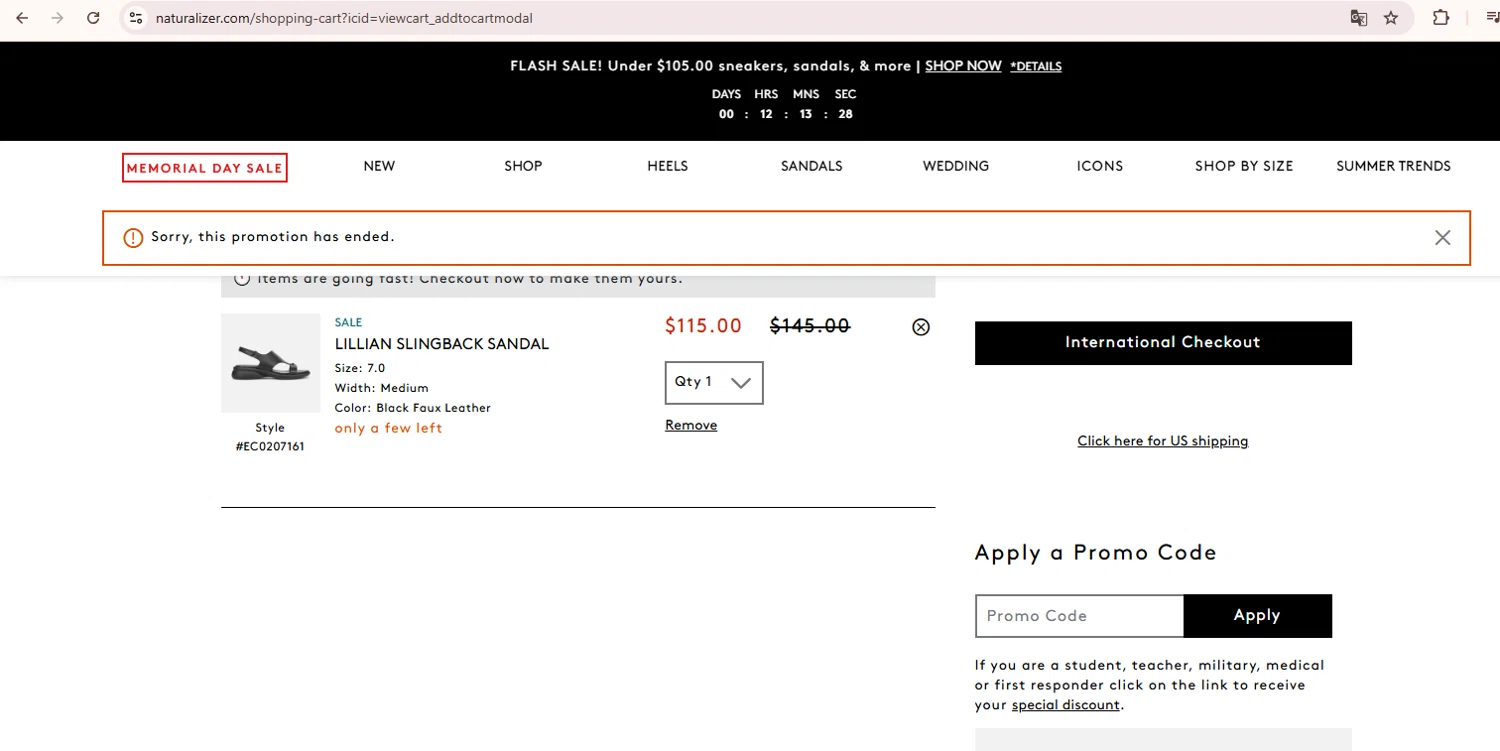Open the Lillian Slingback Sandal thumbnail
Screen dimensions: 1500x751
[271, 363]
